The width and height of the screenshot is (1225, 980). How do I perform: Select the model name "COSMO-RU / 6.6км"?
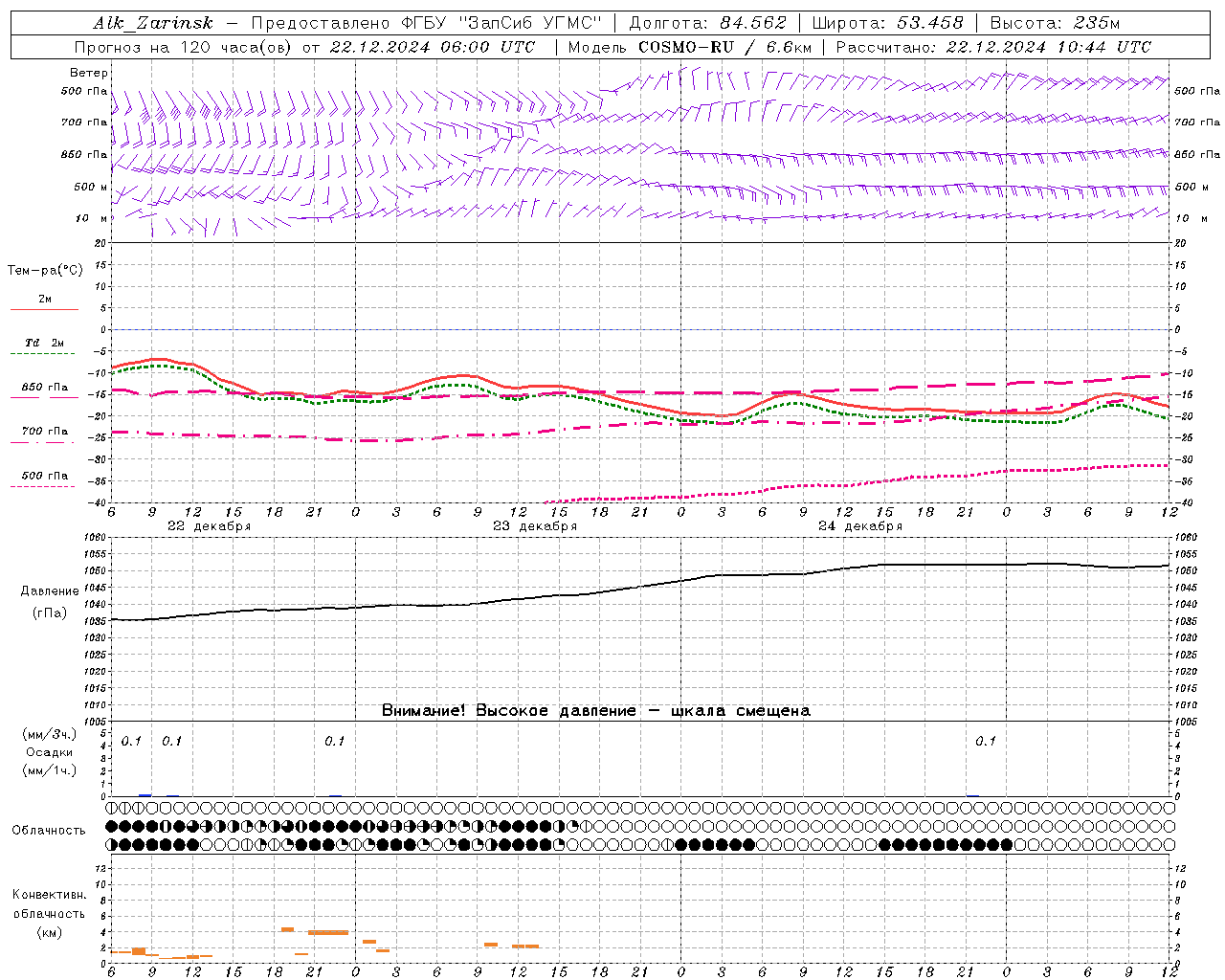click(x=724, y=47)
